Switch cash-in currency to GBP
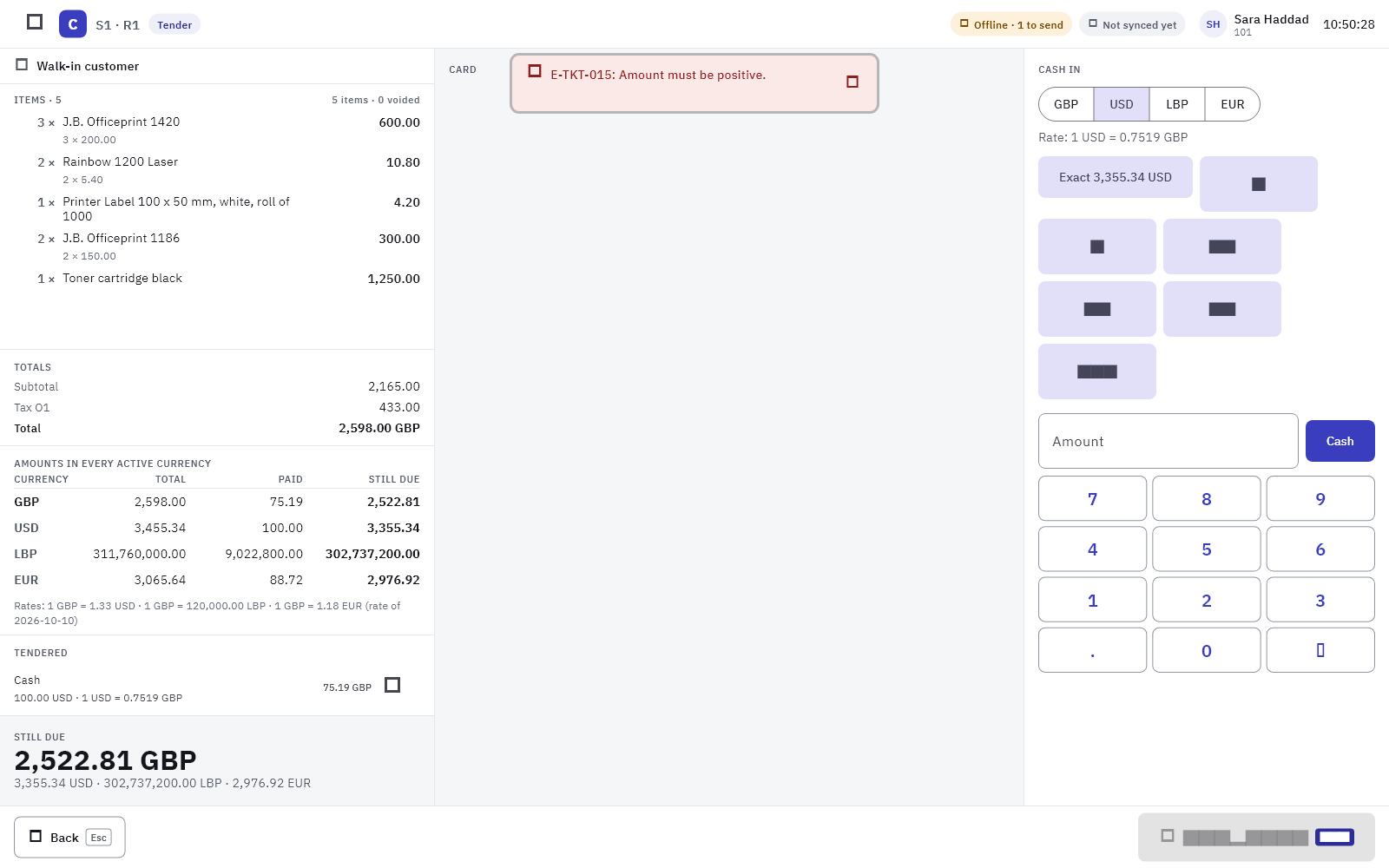Screen dimensions: 1389x868 pos(1066,104)
